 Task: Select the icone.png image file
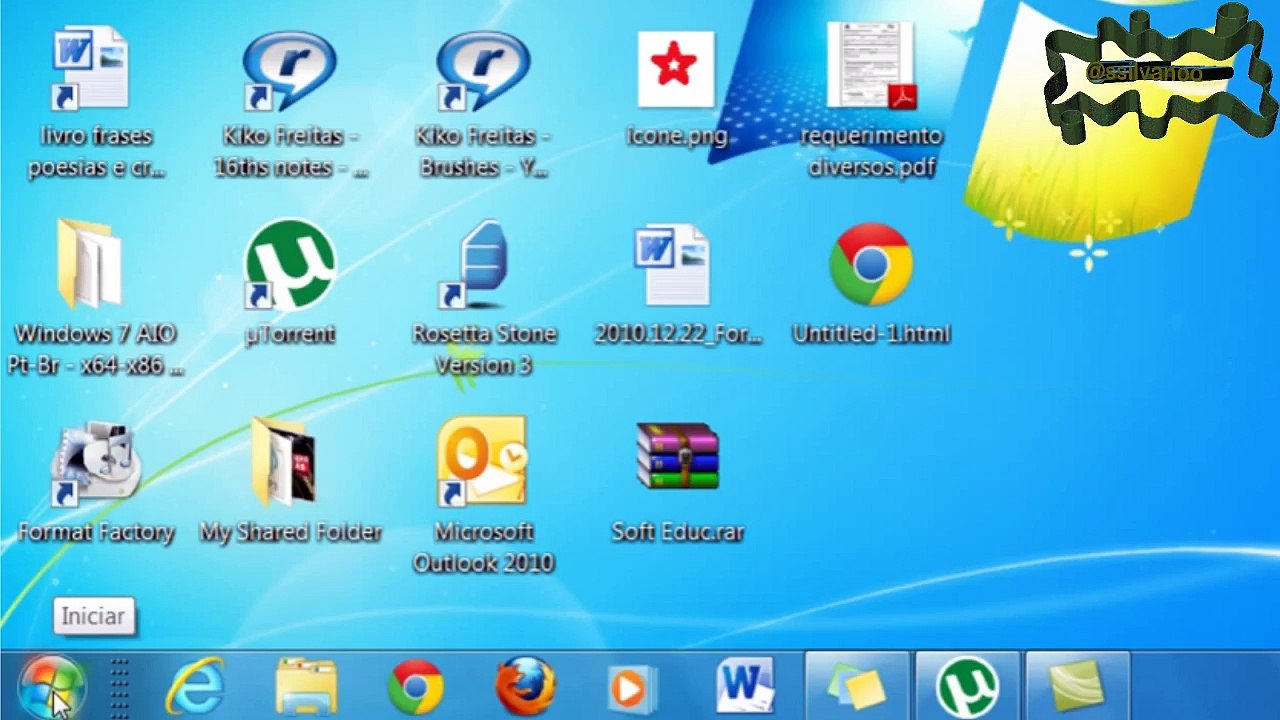click(676, 69)
